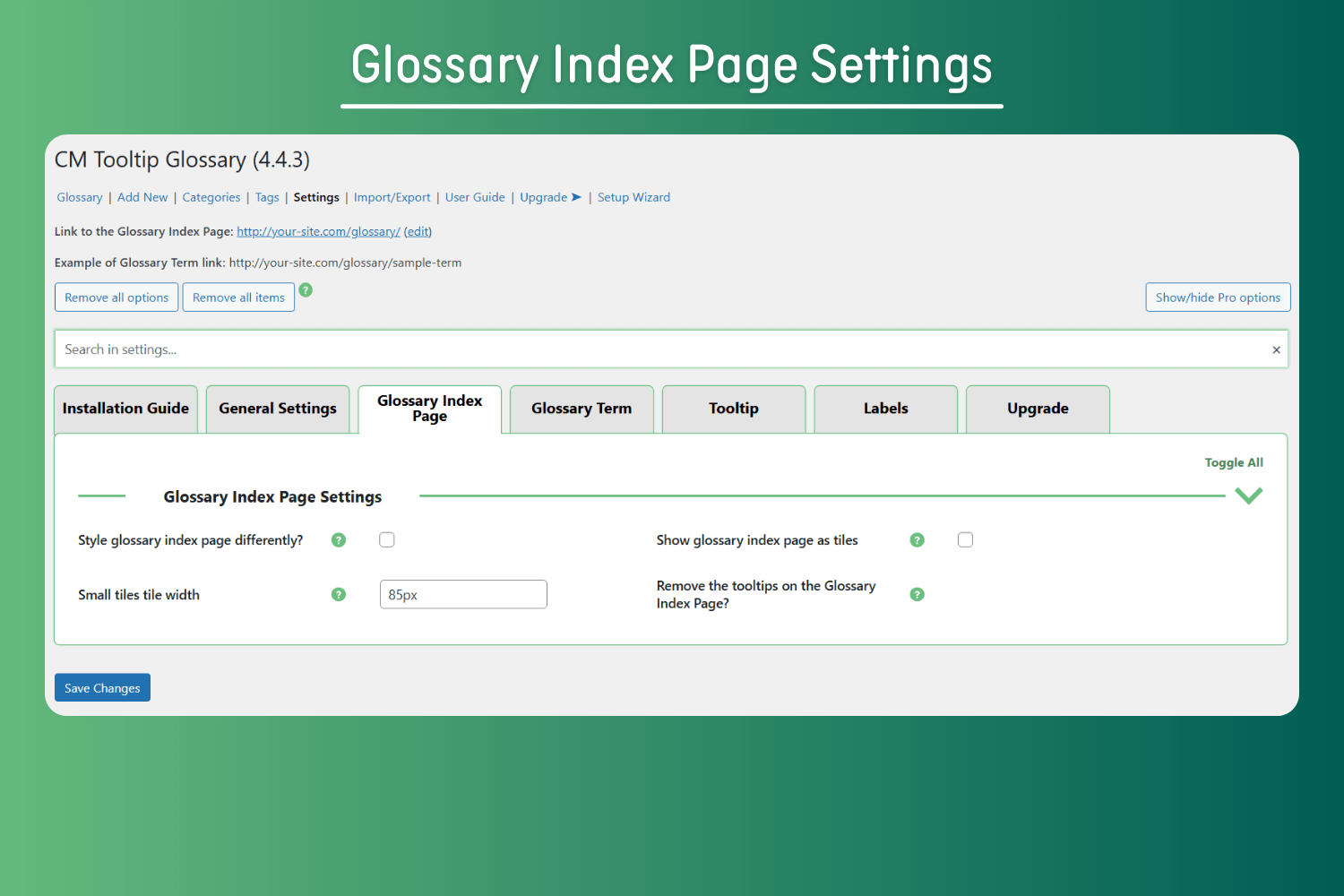Save Changes to glossary settings
Viewport: 1344px width, 896px height.
tap(101, 687)
